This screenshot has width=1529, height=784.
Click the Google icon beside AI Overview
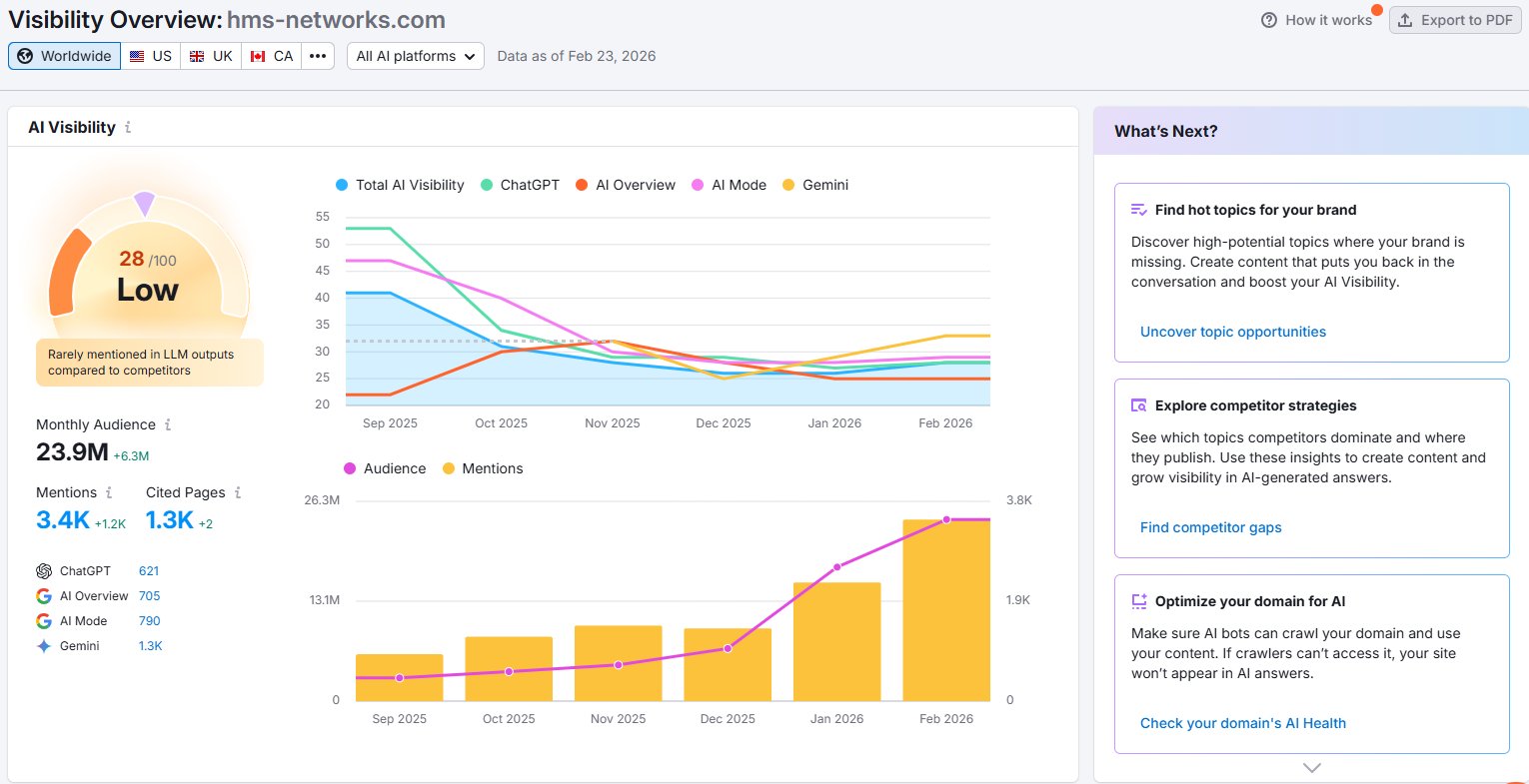pos(44,596)
